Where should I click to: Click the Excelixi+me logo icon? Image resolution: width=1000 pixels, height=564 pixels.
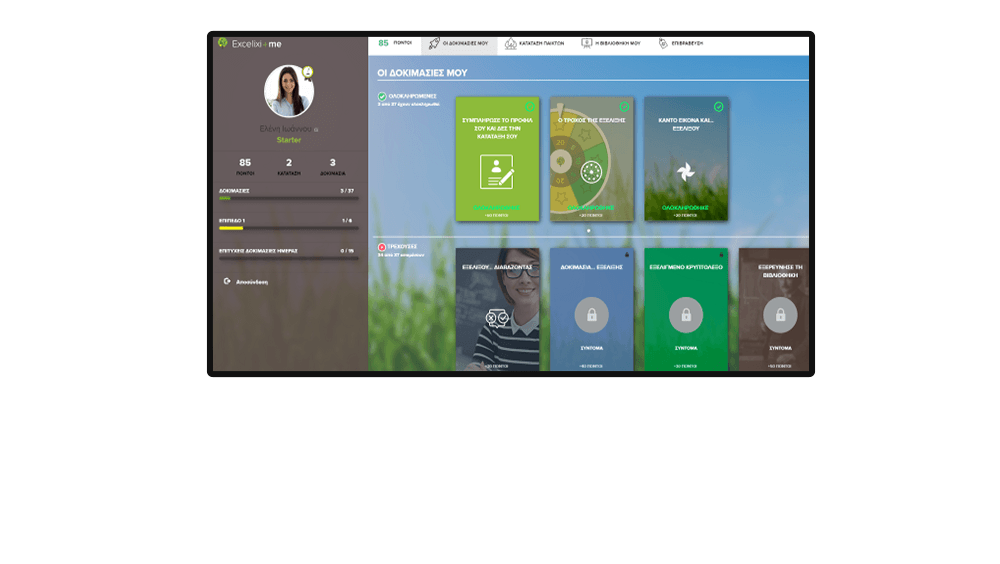pos(223,43)
